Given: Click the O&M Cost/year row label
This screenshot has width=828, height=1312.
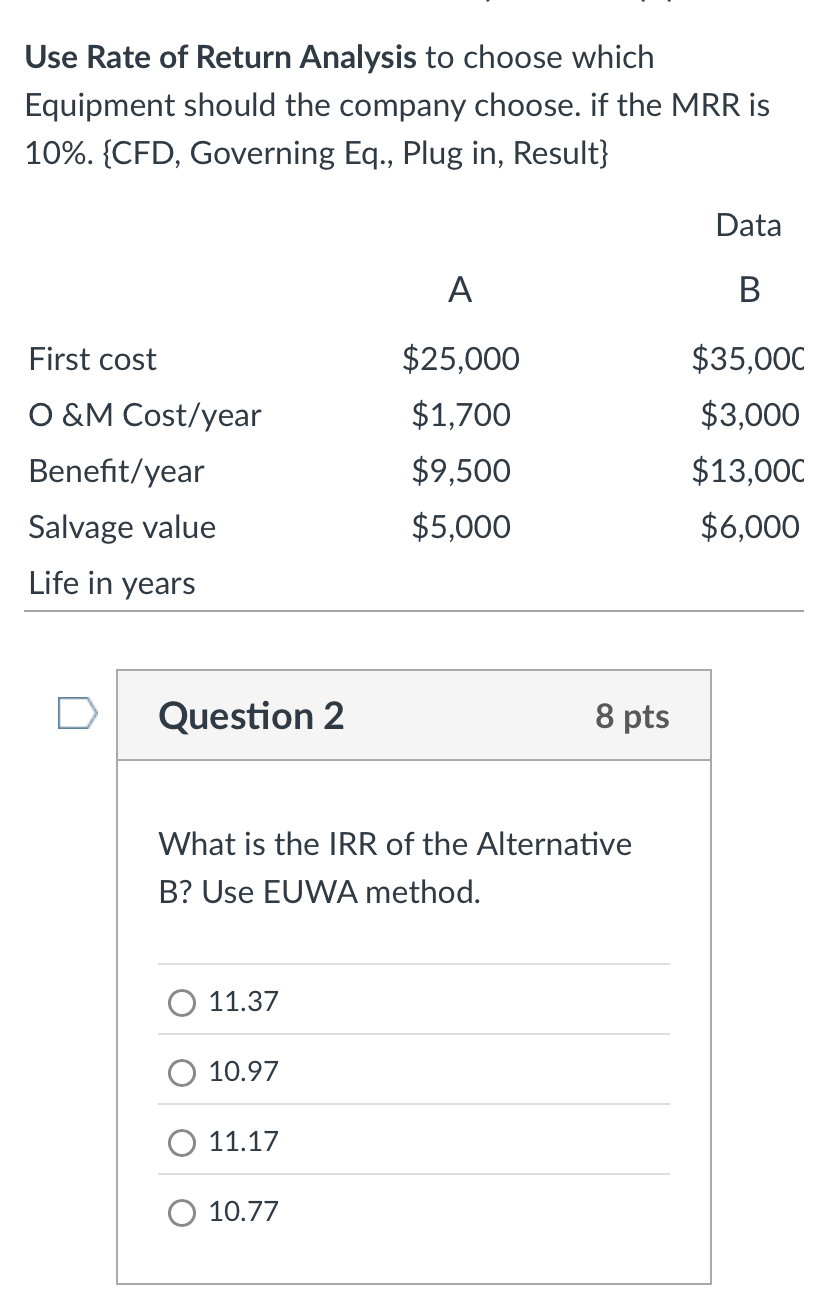Looking at the screenshot, I should point(145,415).
